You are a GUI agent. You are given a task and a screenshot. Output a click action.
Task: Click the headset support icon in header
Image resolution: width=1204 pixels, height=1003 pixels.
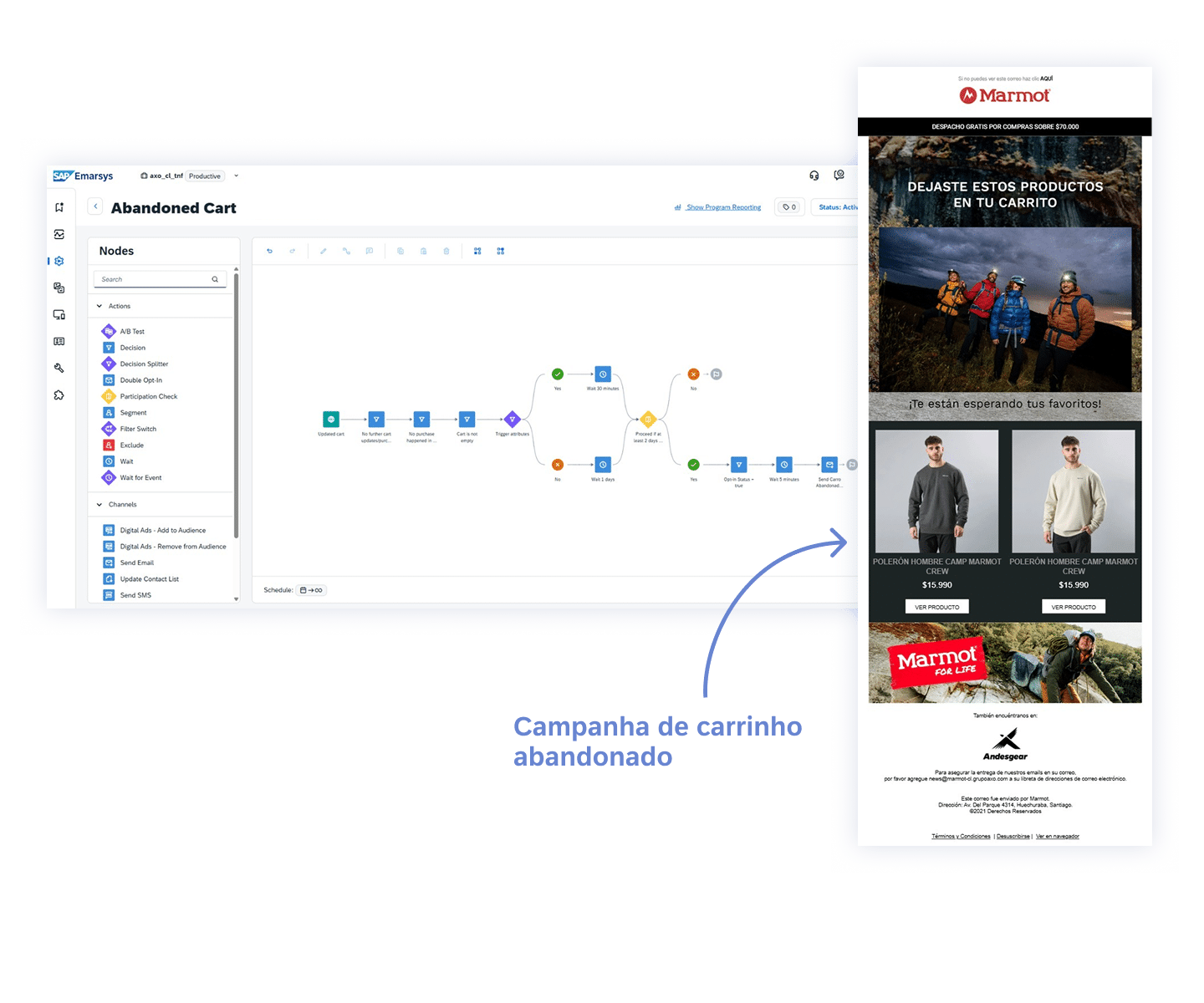coord(814,176)
